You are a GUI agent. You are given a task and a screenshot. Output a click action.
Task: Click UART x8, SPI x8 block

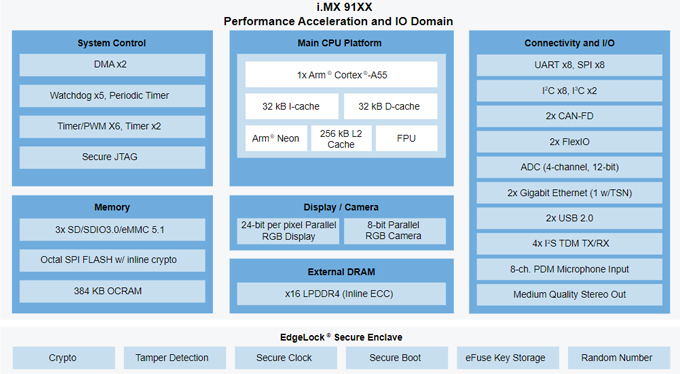tap(569, 65)
